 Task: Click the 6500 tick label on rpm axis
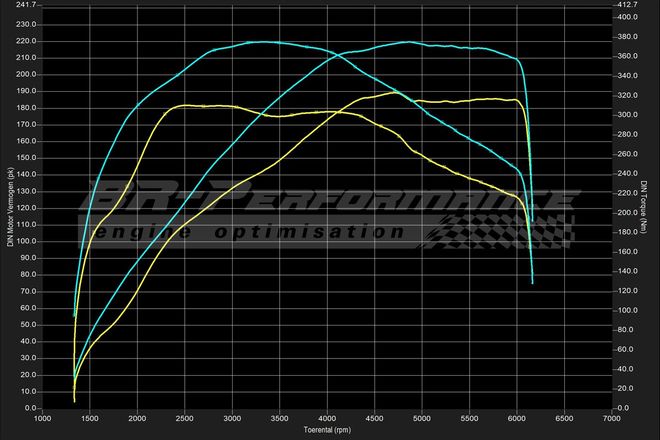click(564, 417)
